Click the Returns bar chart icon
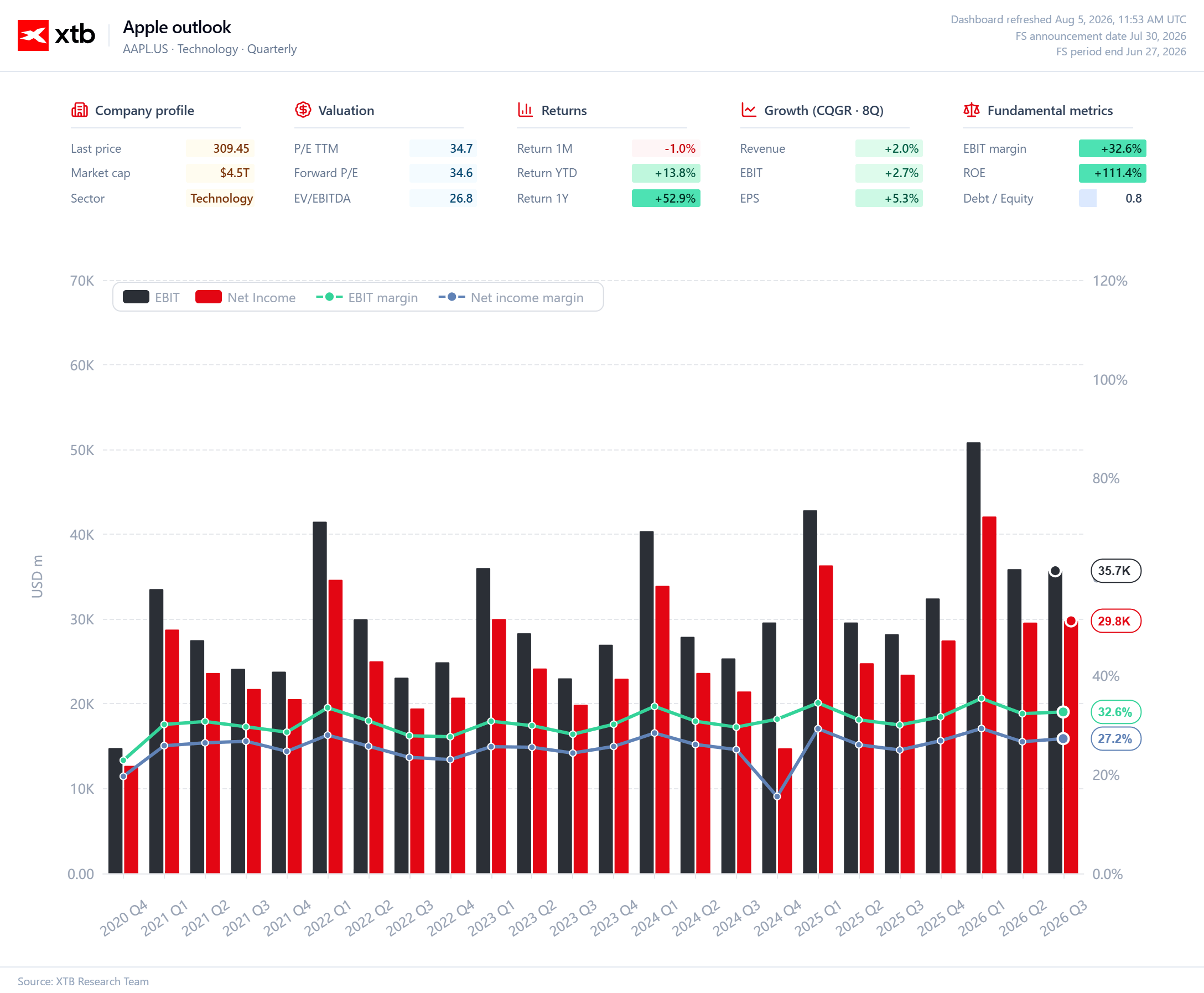Viewport: 1204px width, 993px height. click(526, 110)
